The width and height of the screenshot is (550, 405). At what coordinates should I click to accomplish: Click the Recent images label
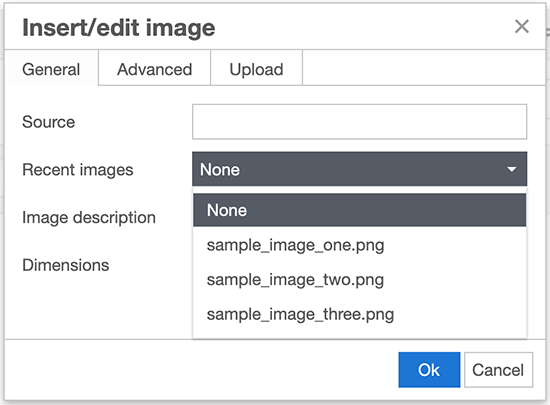[78, 170]
